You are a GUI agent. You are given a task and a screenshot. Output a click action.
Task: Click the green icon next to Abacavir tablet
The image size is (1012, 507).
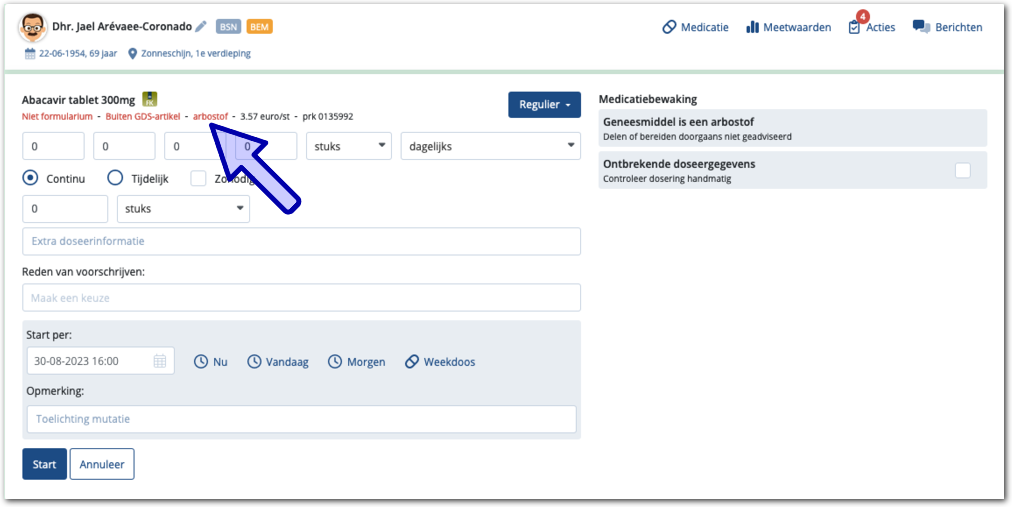(x=150, y=99)
